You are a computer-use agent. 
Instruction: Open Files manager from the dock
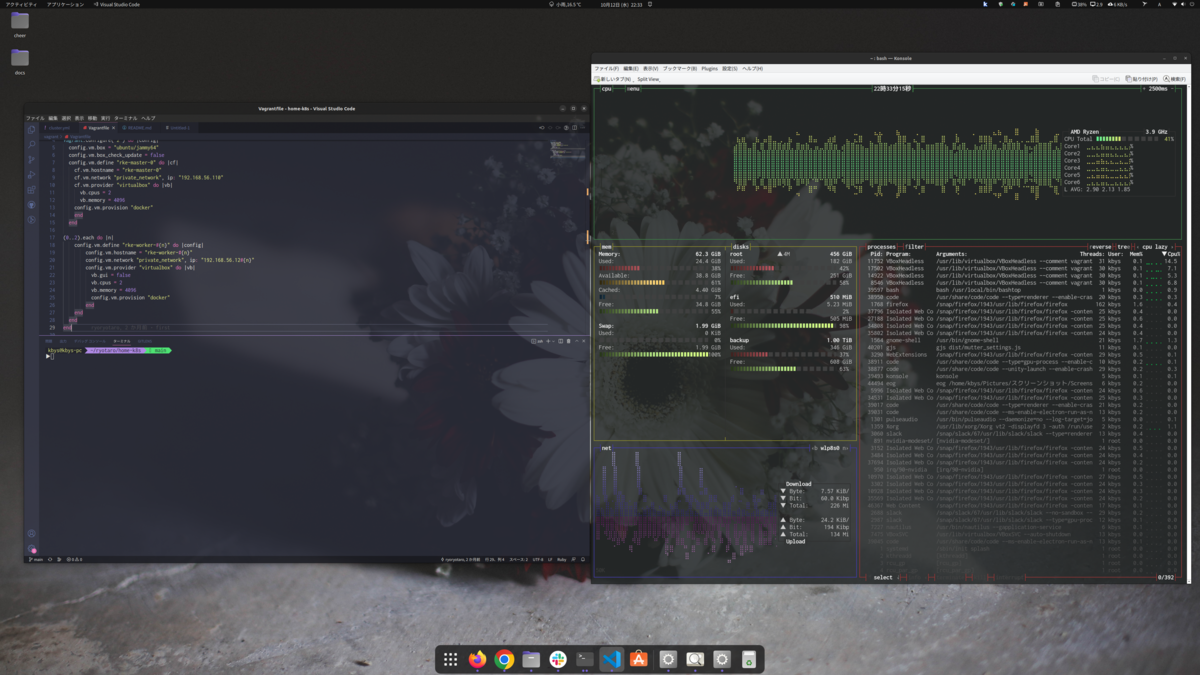[531, 659]
